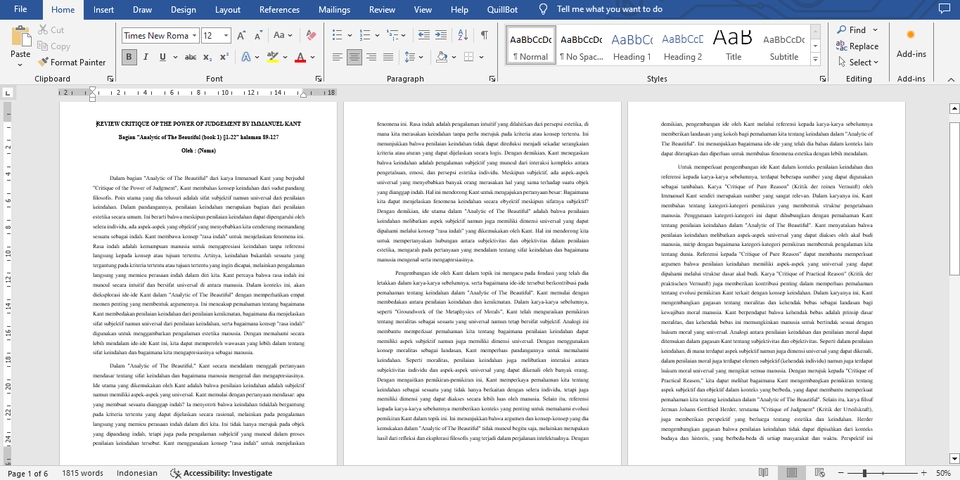Image resolution: width=960 pixels, height=480 pixels.
Task: Open the Borders dropdown arrow
Action: [482, 57]
